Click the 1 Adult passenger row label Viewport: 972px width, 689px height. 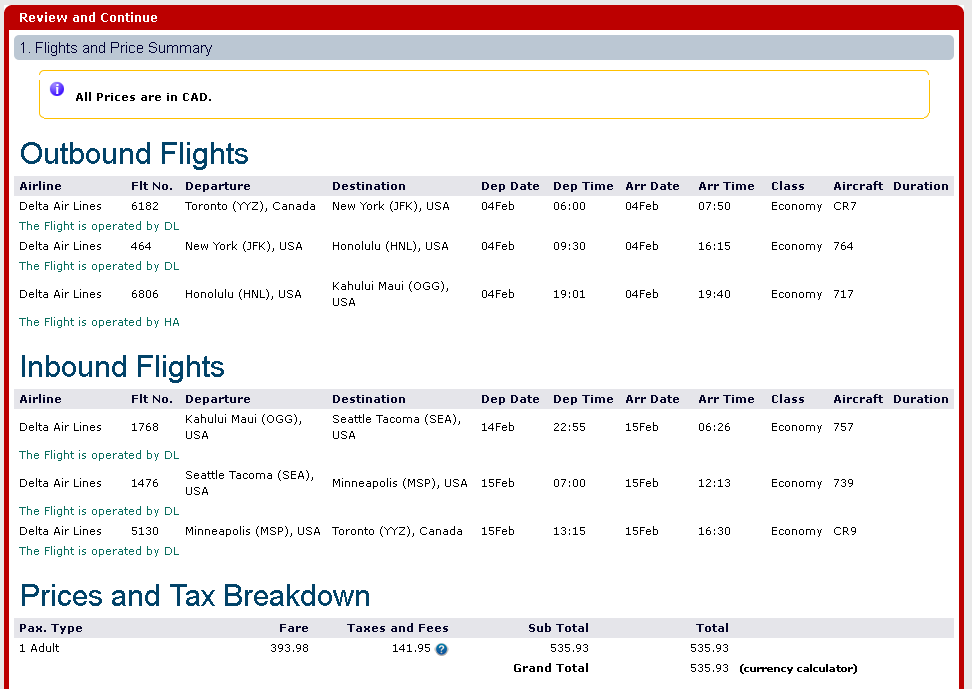39,648
